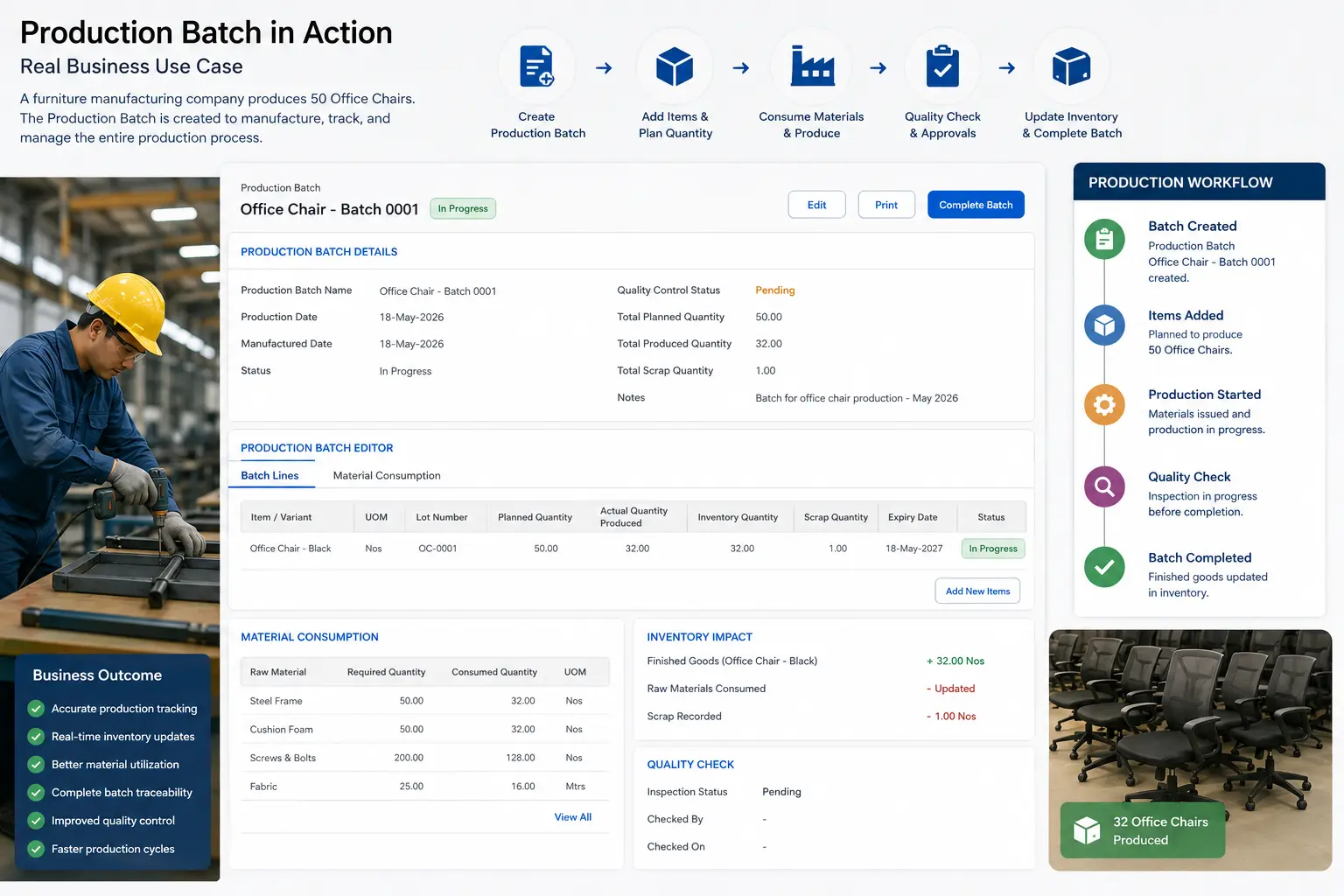Click the Total Planned Quantity value 50.00
Screen dimensions: 1344x896
[768, 317]
